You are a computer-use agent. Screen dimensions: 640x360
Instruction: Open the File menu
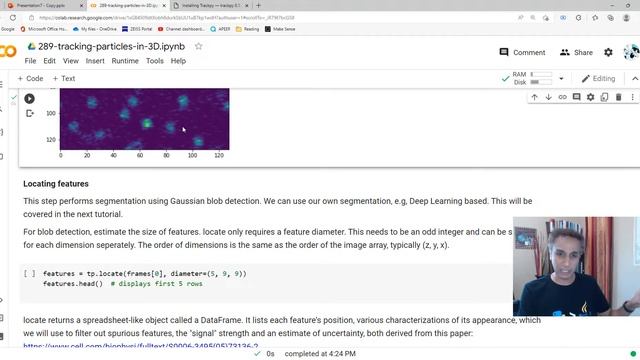pos(30,61)
